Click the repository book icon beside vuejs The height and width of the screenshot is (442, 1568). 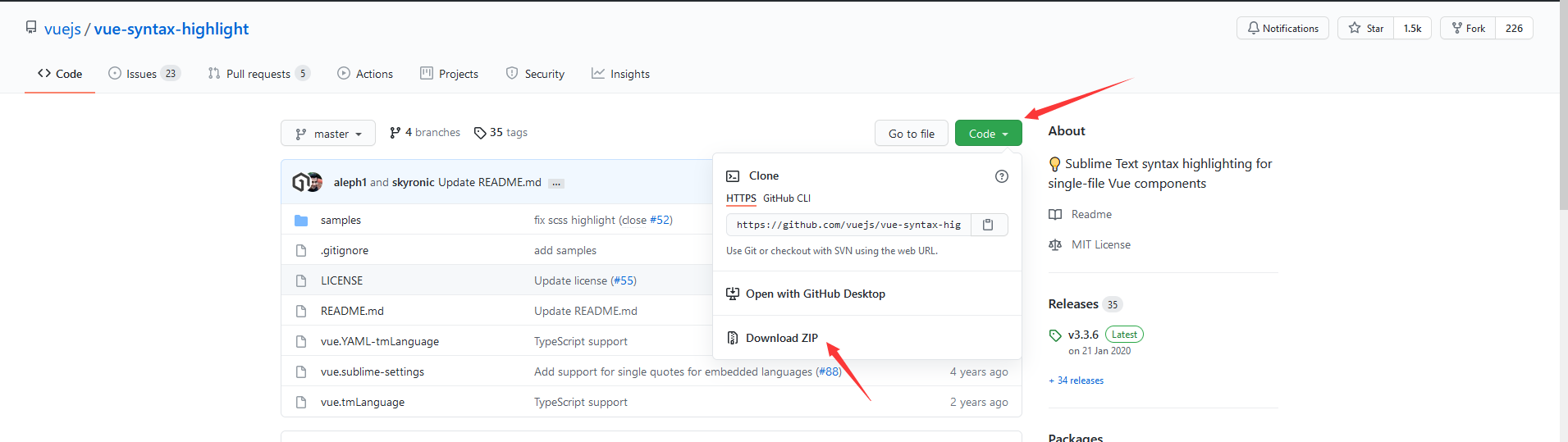tap(31, 27)
